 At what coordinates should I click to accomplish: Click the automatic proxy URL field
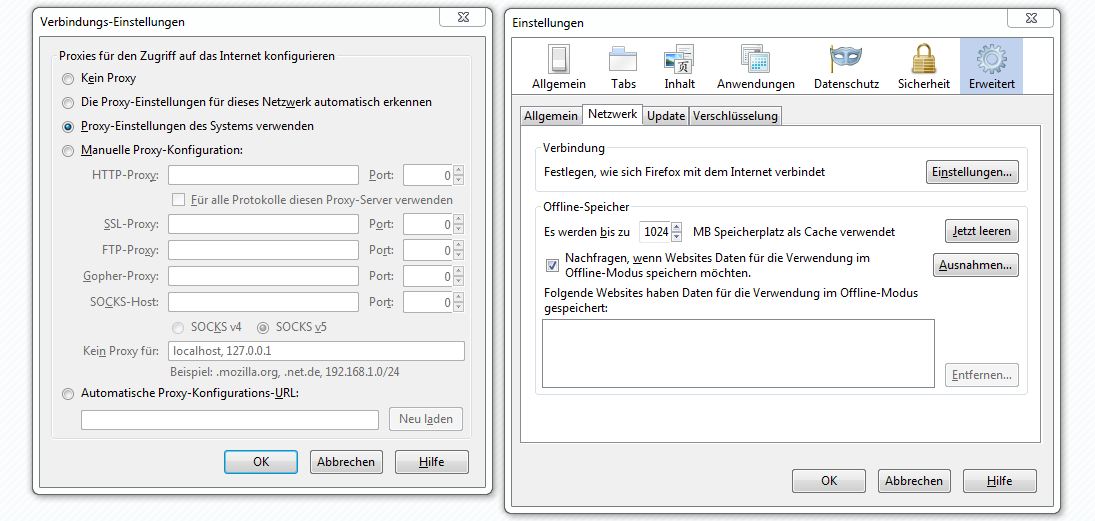point(230,420)
